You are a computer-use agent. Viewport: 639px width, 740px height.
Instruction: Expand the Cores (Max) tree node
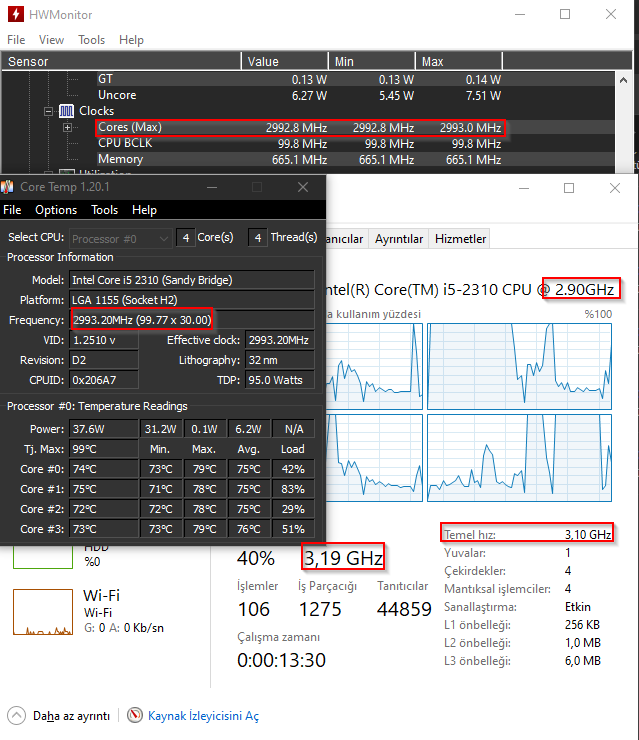click(x=67, y=127)
